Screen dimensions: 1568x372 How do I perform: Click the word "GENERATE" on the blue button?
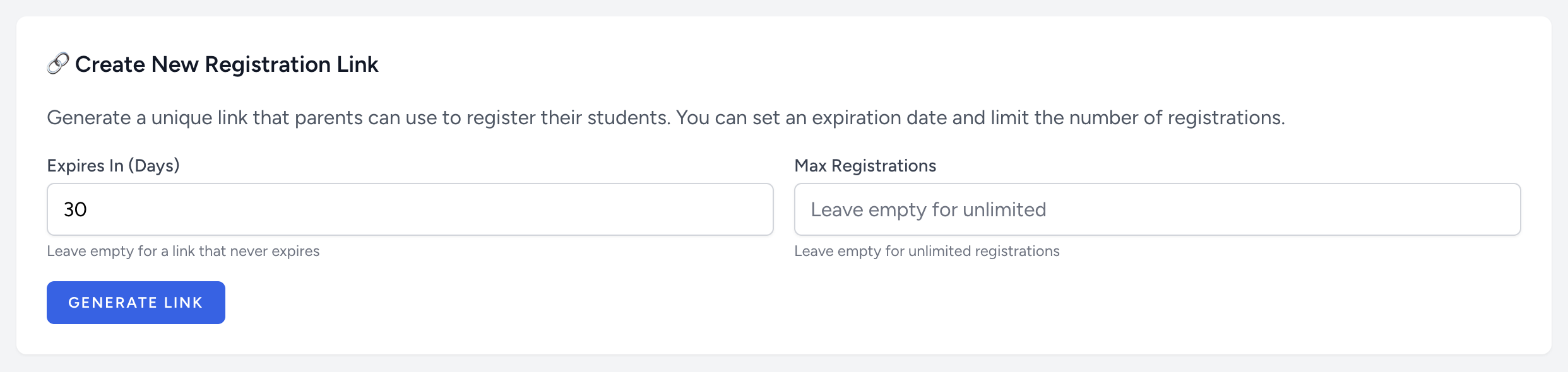(x=112, y=303)
